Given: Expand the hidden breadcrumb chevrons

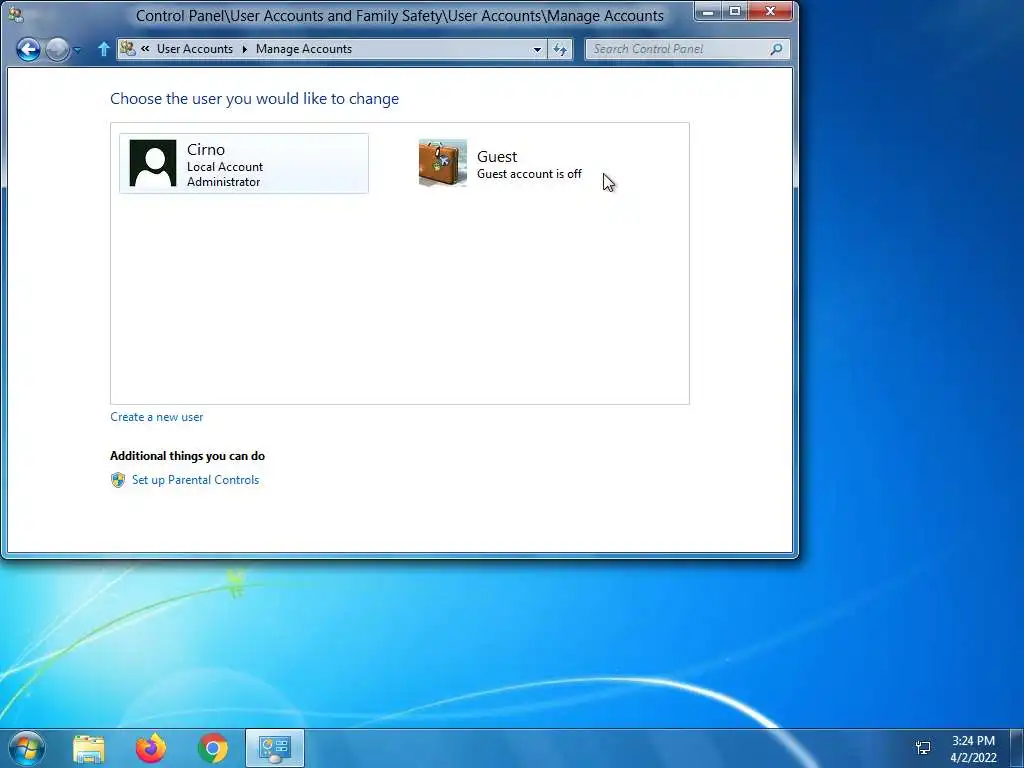Looking at the screenshot, I should 145,48.
